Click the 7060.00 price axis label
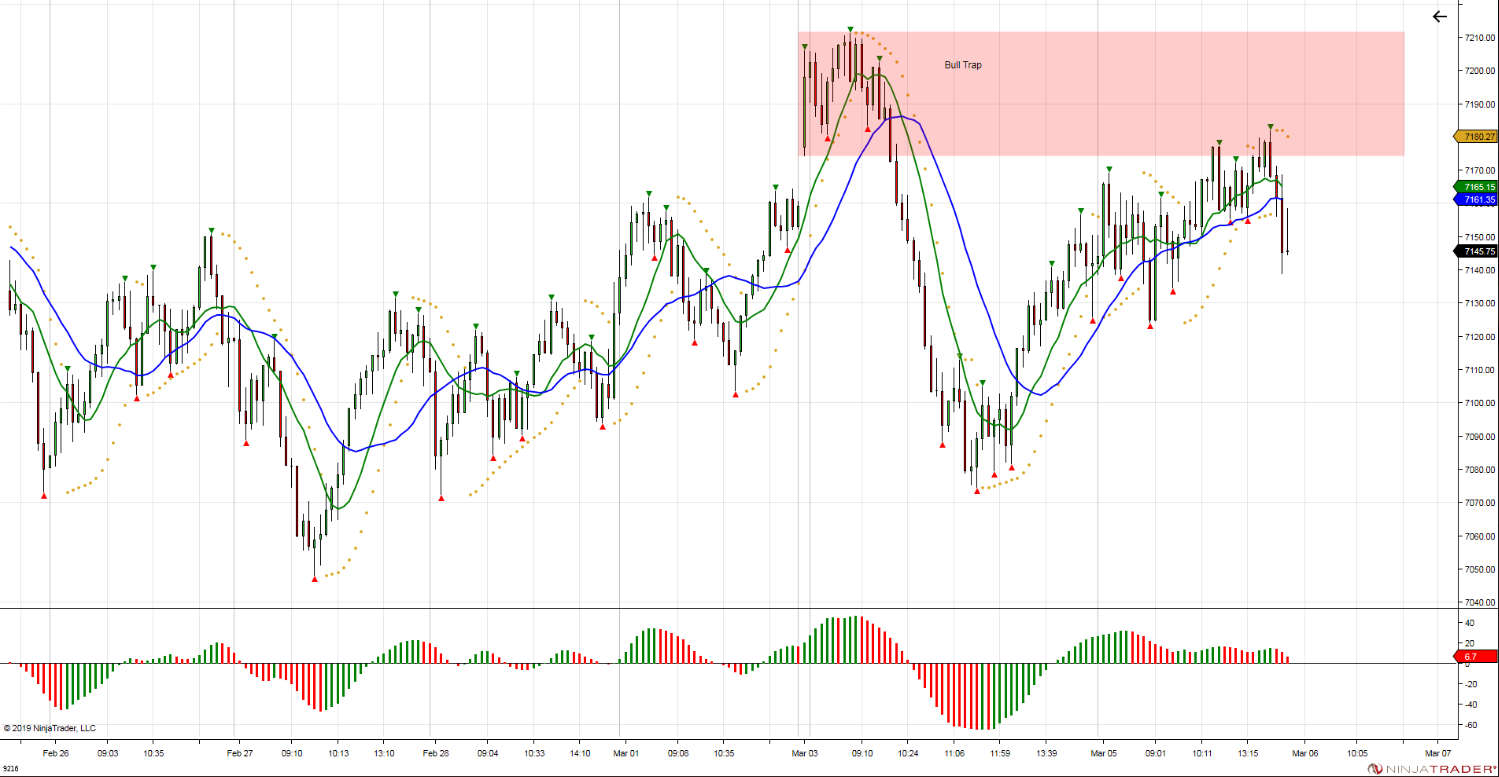This screenshot has height=777, width=1499. (1479, 536)
